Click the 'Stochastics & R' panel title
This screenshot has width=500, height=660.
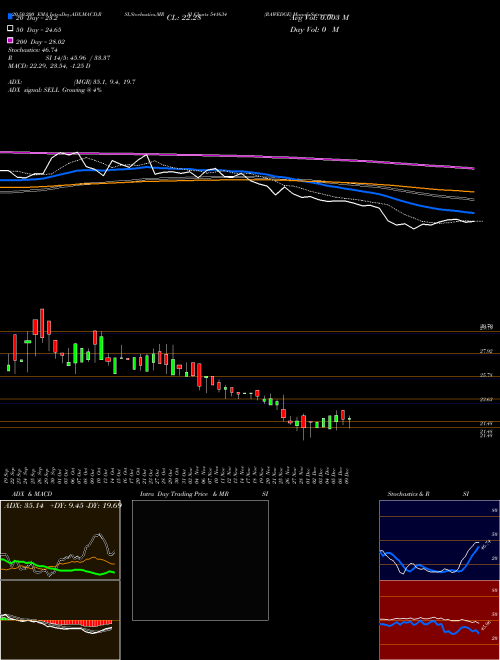[x=409, y=494]
